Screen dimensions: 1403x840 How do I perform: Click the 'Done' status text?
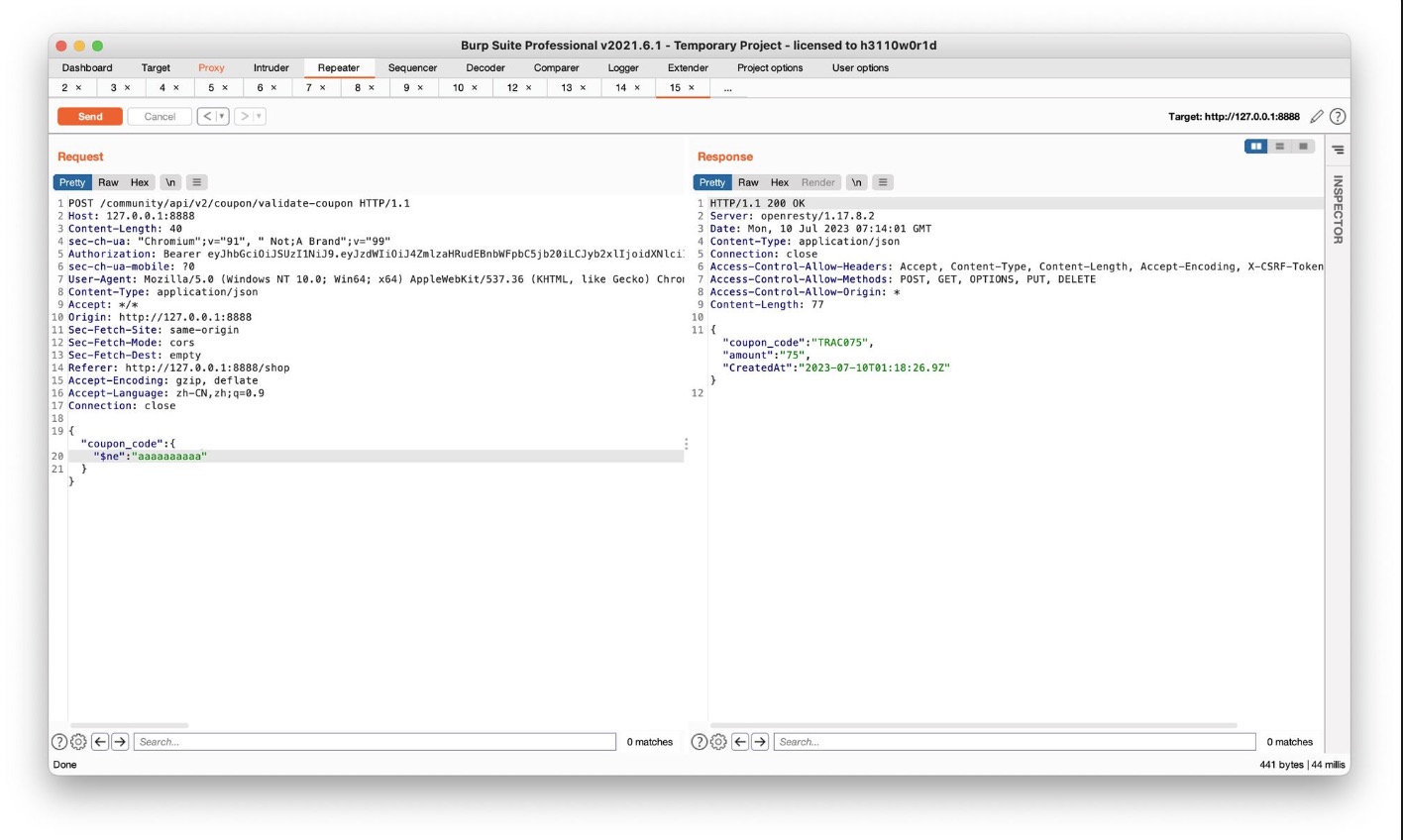64,765
